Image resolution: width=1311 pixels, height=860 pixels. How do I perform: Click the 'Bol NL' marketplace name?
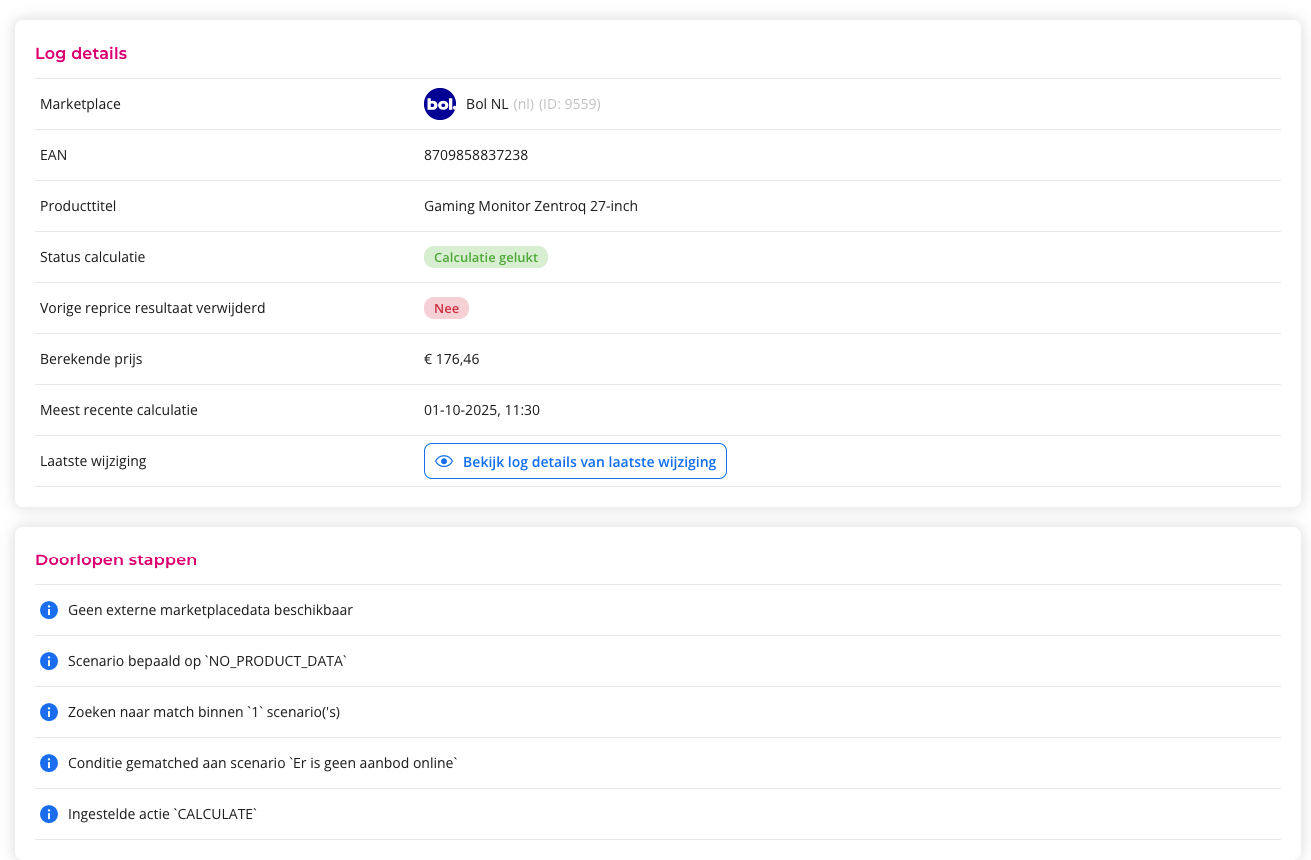point(487,104)
